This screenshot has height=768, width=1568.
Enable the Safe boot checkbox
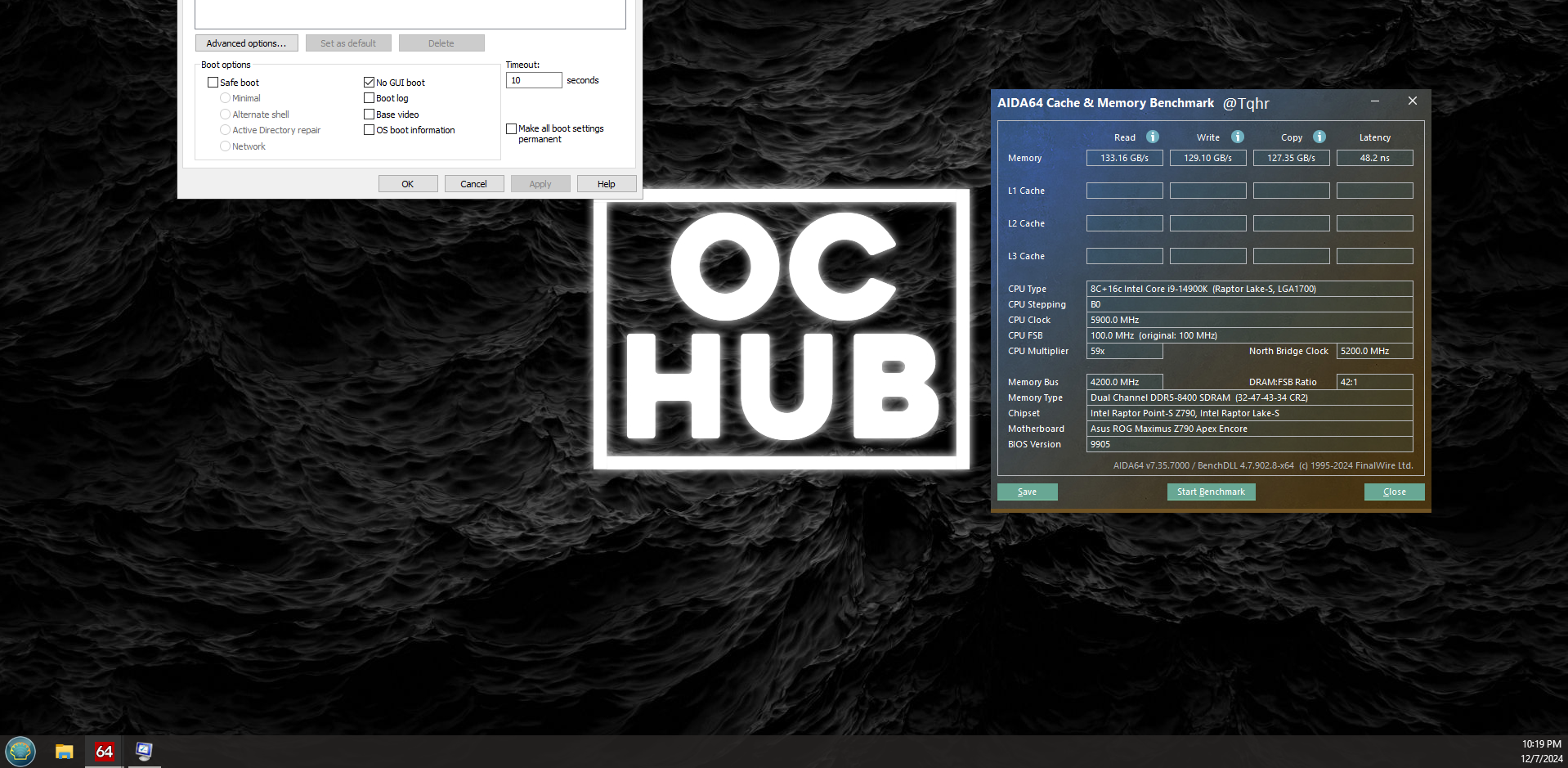[x=213, y=83]
